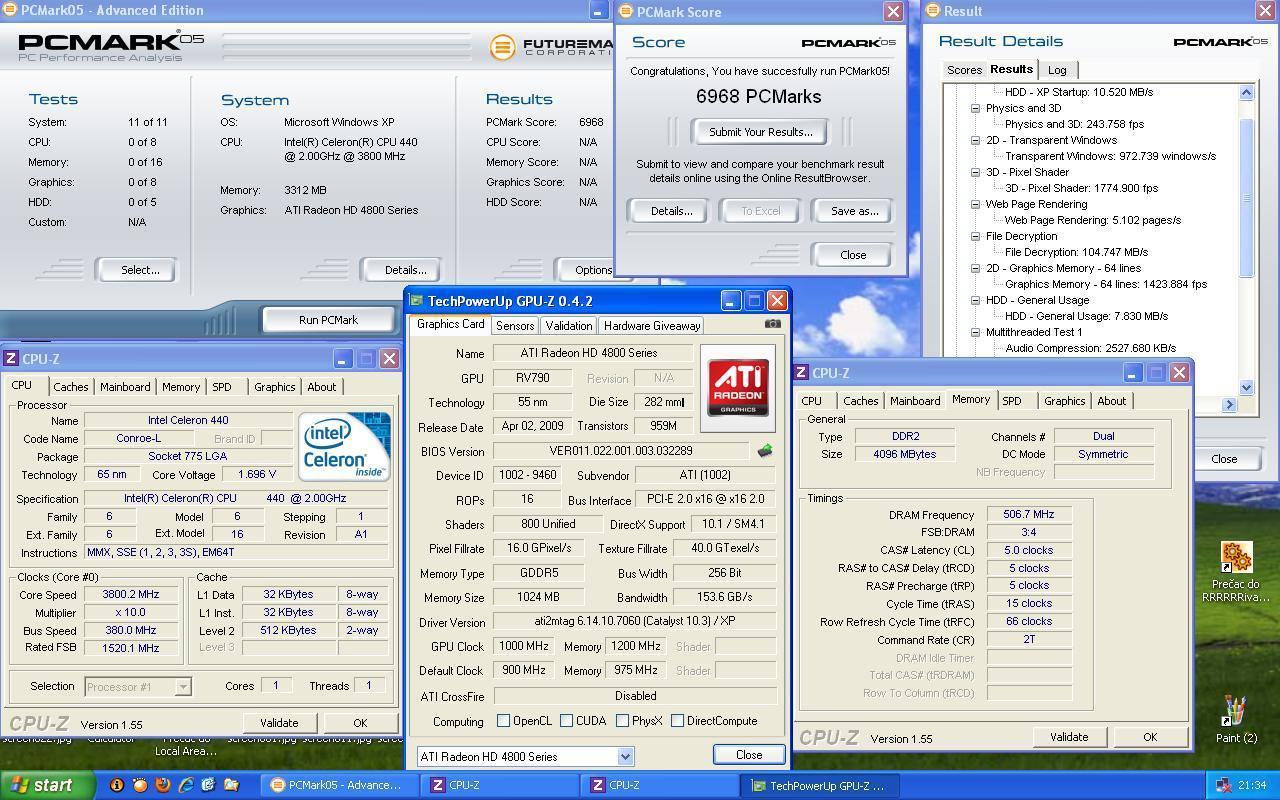The height and width of the screenshot is (800, 1280).
Task: Click the result tree vertical scrollbar thumb
Action: coord(1246,196)
